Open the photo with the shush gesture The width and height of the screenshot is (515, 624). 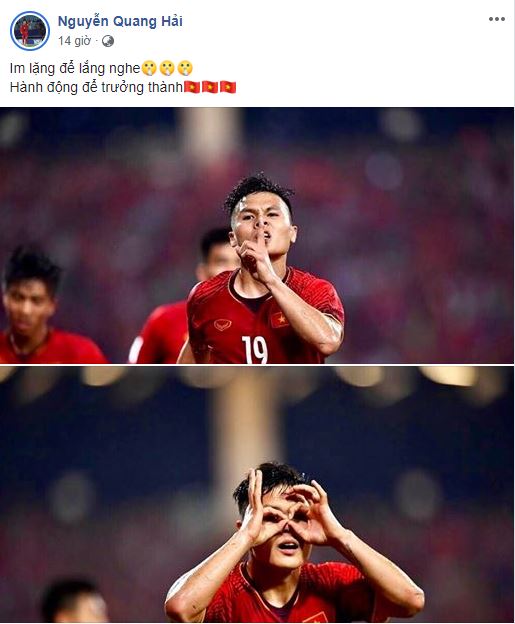point(257,235)
